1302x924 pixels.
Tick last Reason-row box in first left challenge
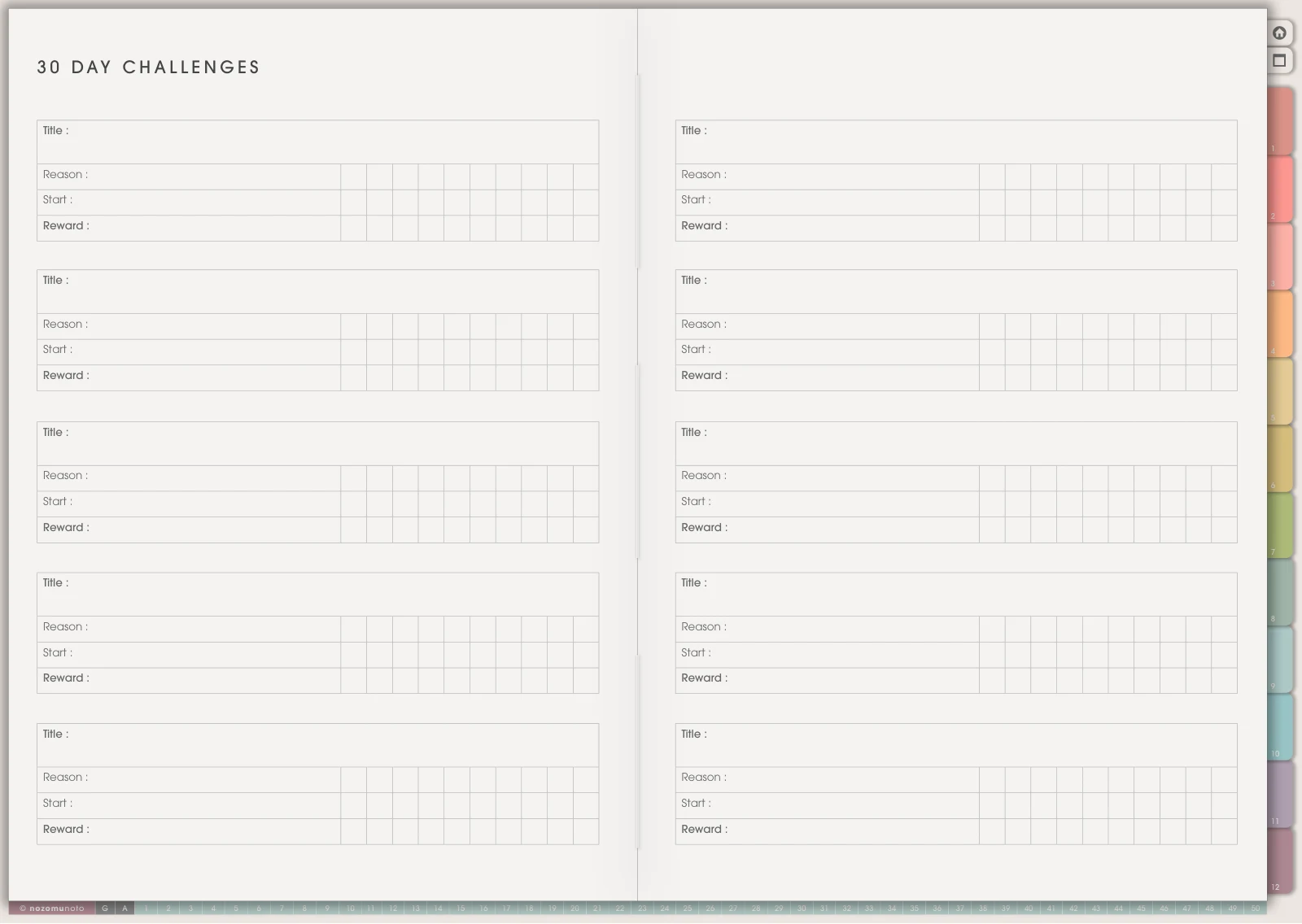[x=586, y=177]
